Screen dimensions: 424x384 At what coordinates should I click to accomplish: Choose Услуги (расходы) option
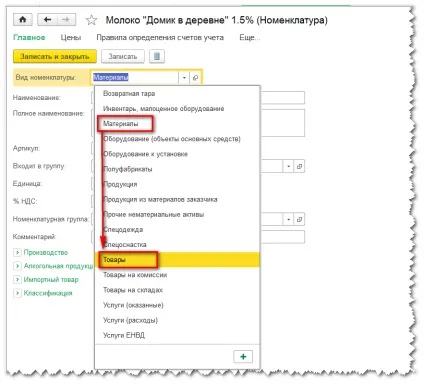[x=177, y=320]
